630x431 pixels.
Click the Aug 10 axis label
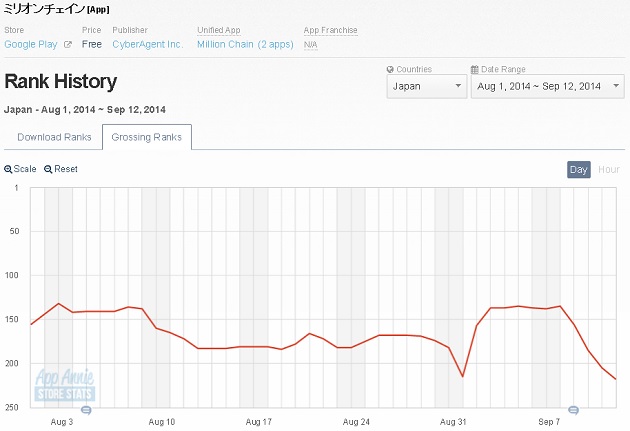click(x=162, y=422)
